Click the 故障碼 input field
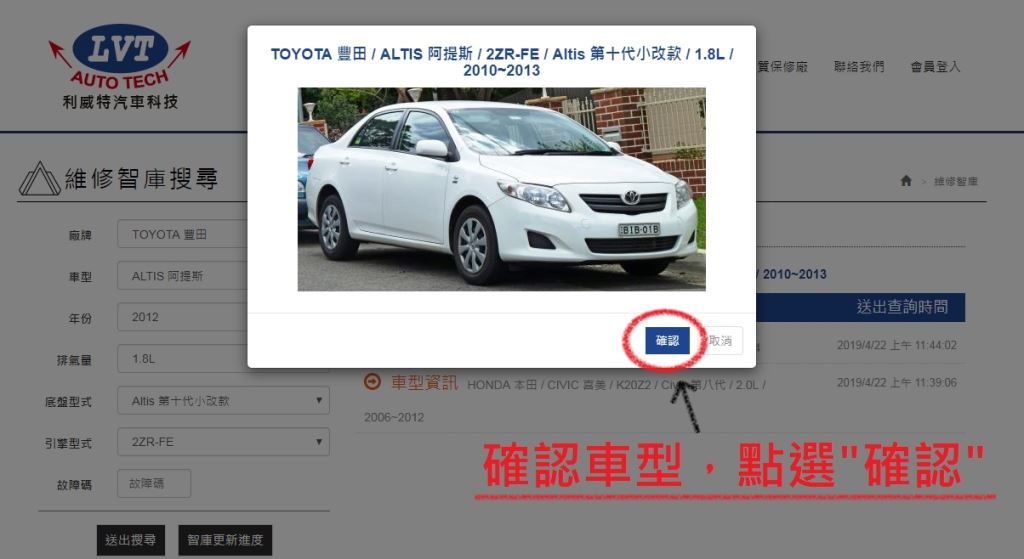Screen dimensions: 1024x559 [154, 484]
